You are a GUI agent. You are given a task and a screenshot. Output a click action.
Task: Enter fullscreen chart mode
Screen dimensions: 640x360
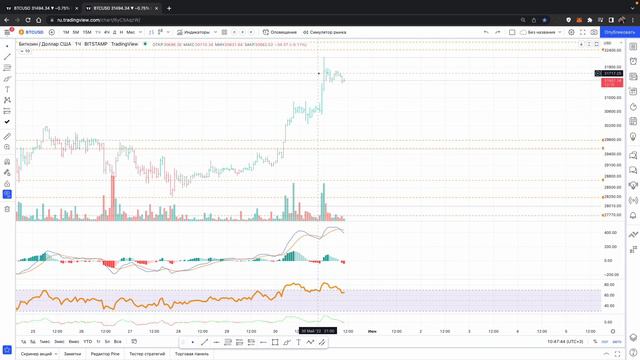click(582, 32)
